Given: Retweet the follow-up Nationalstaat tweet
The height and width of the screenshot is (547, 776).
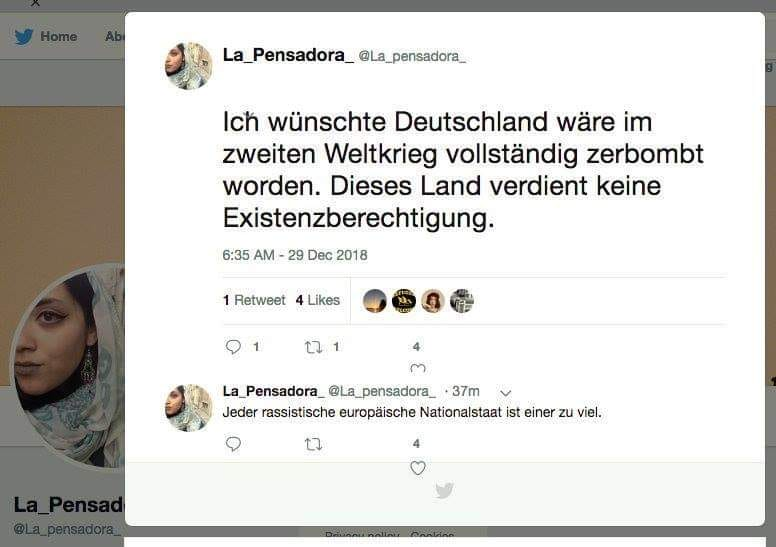Looking at the screenshot, I should pyautogui.click(x=313, y=445).
